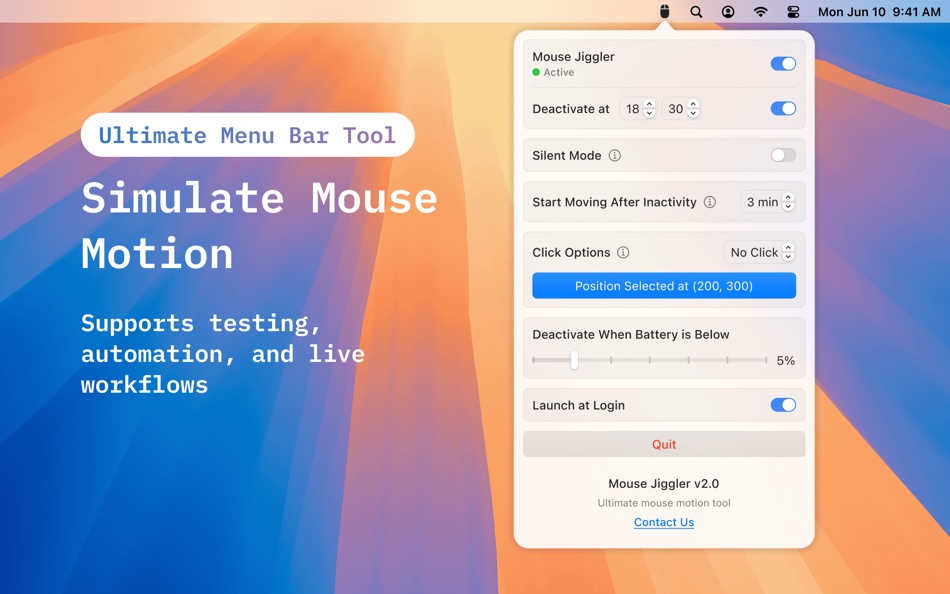Click the Deactivate When Battery is Below label
The image size is (950, 594).
631,335
